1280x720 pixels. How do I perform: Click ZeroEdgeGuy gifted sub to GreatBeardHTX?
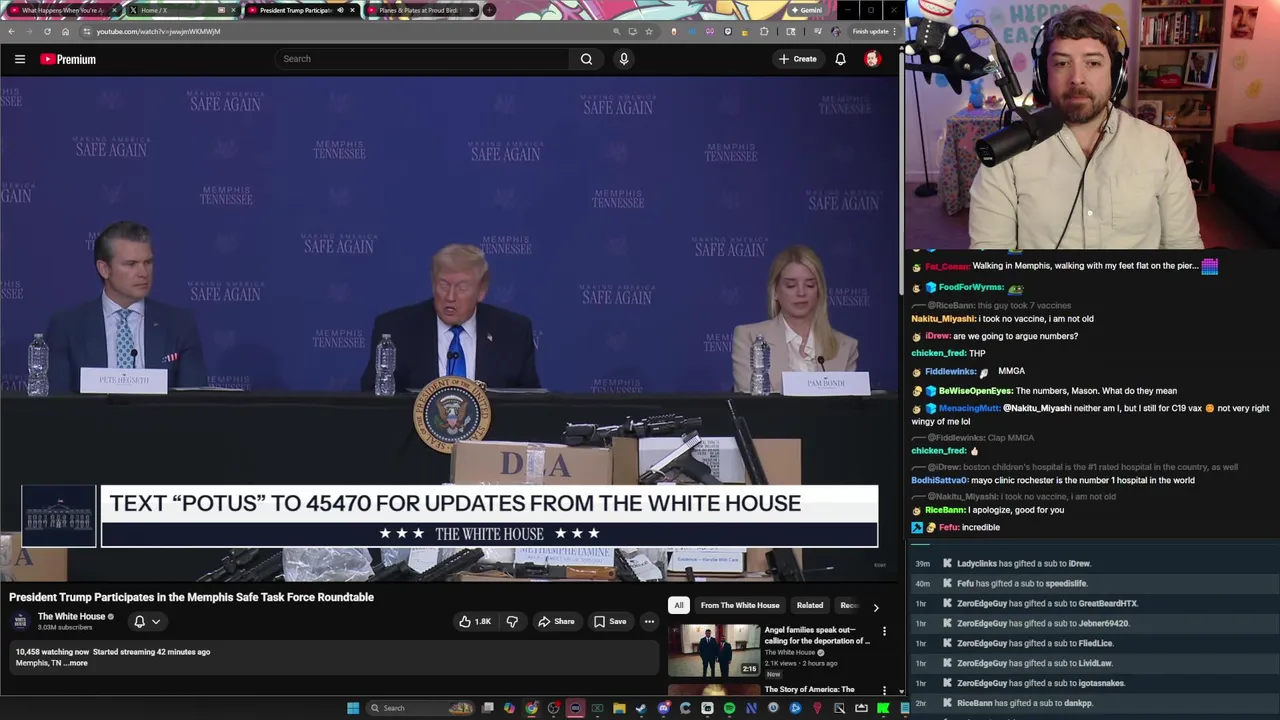(x=1047, y=604)
